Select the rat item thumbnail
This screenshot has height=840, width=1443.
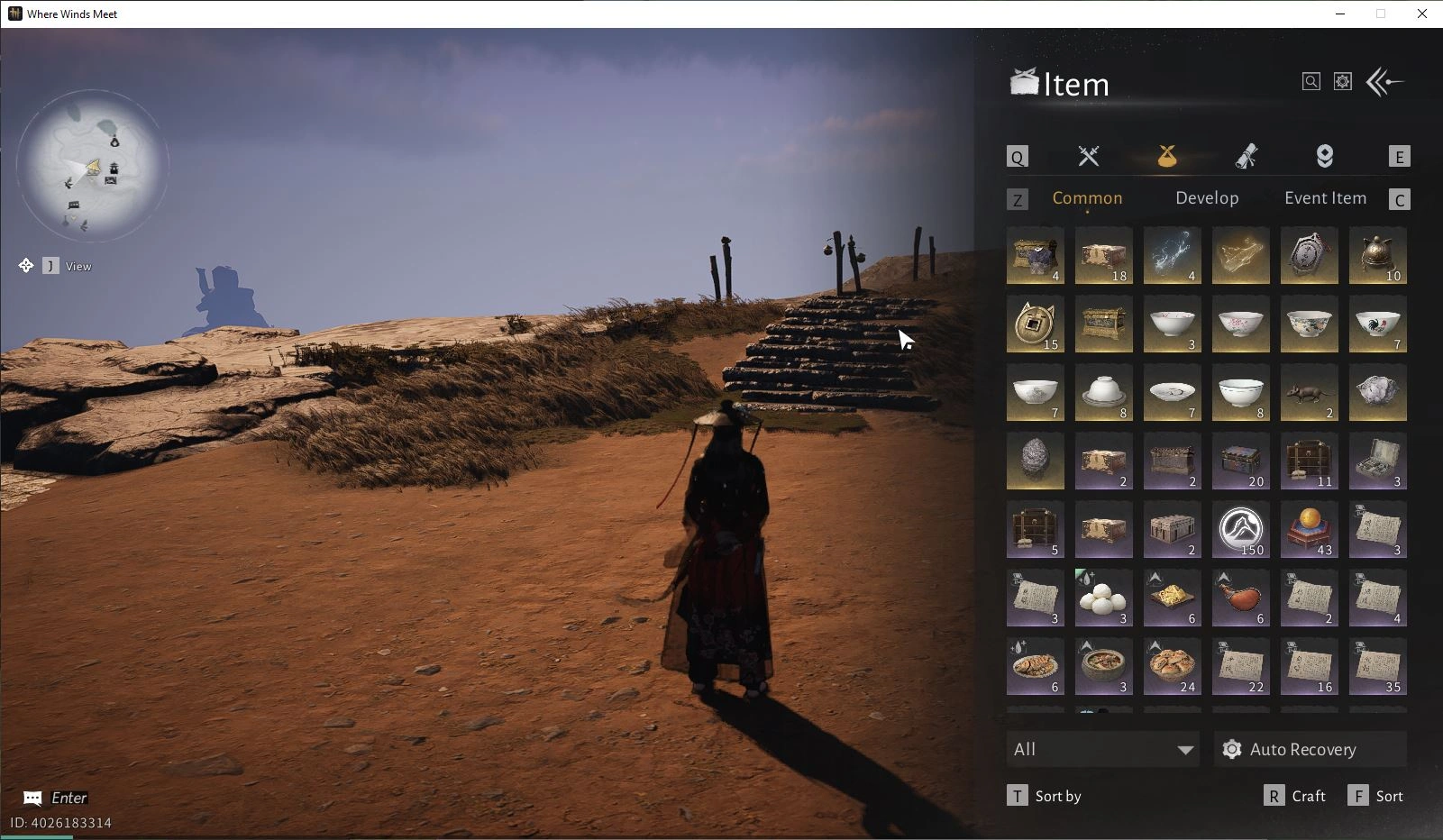point(1309,393)
